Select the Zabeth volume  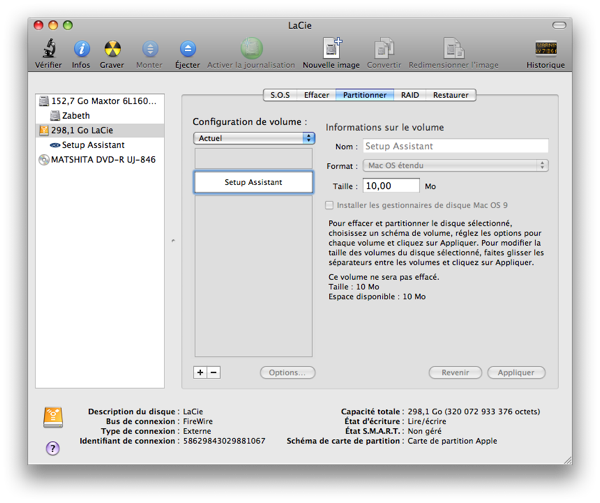100,116
